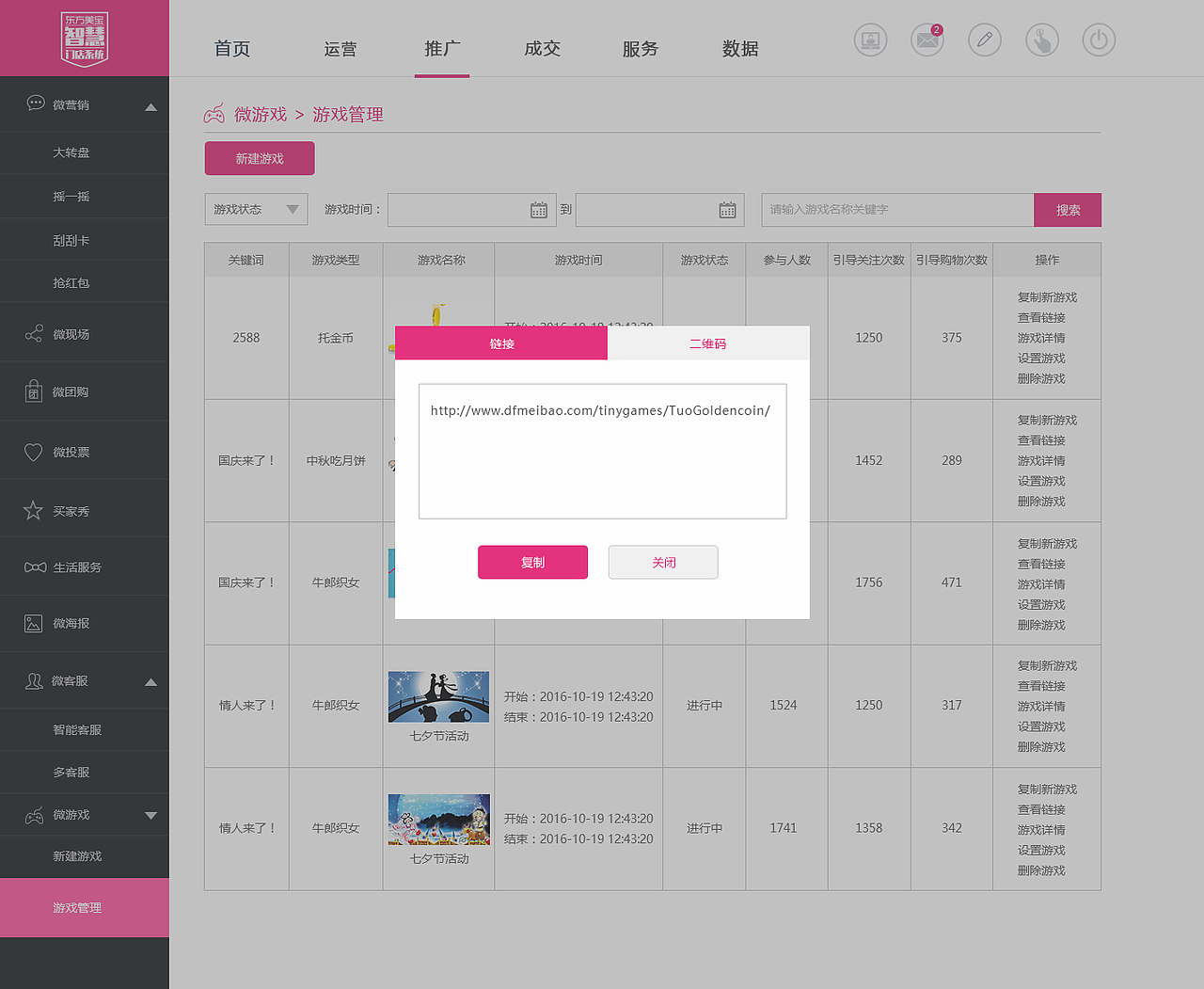Open the start date calendar icon
This screenshot has height=989, width=1204.
539,210
